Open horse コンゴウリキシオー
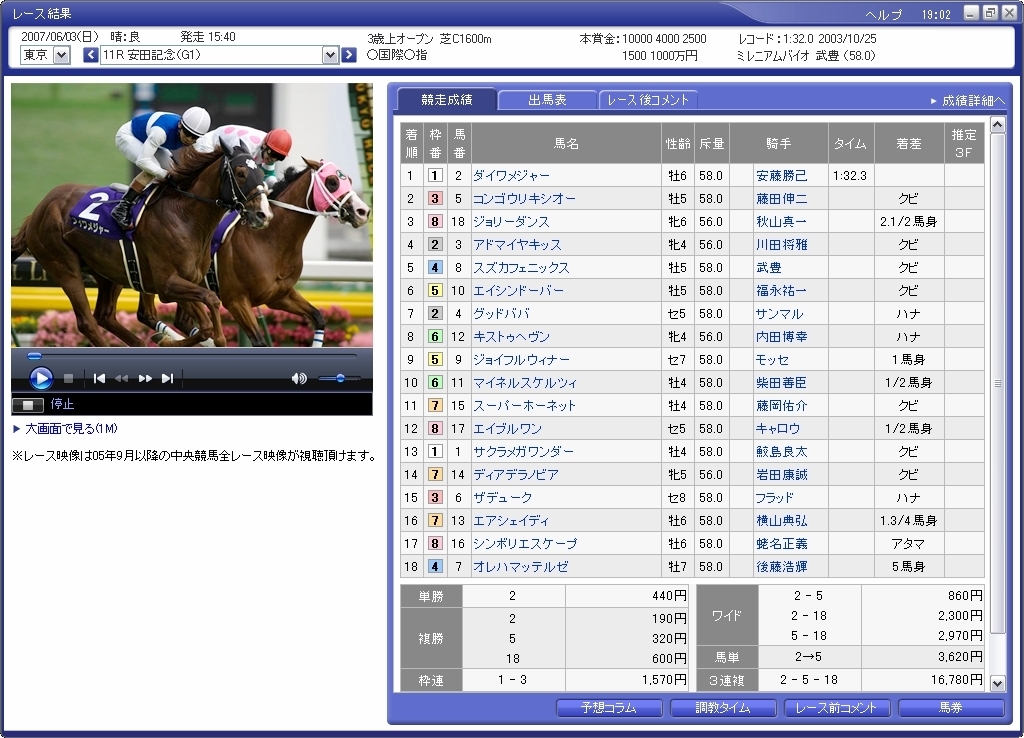This screenshot has height=738, width=1024. (524, 199)
